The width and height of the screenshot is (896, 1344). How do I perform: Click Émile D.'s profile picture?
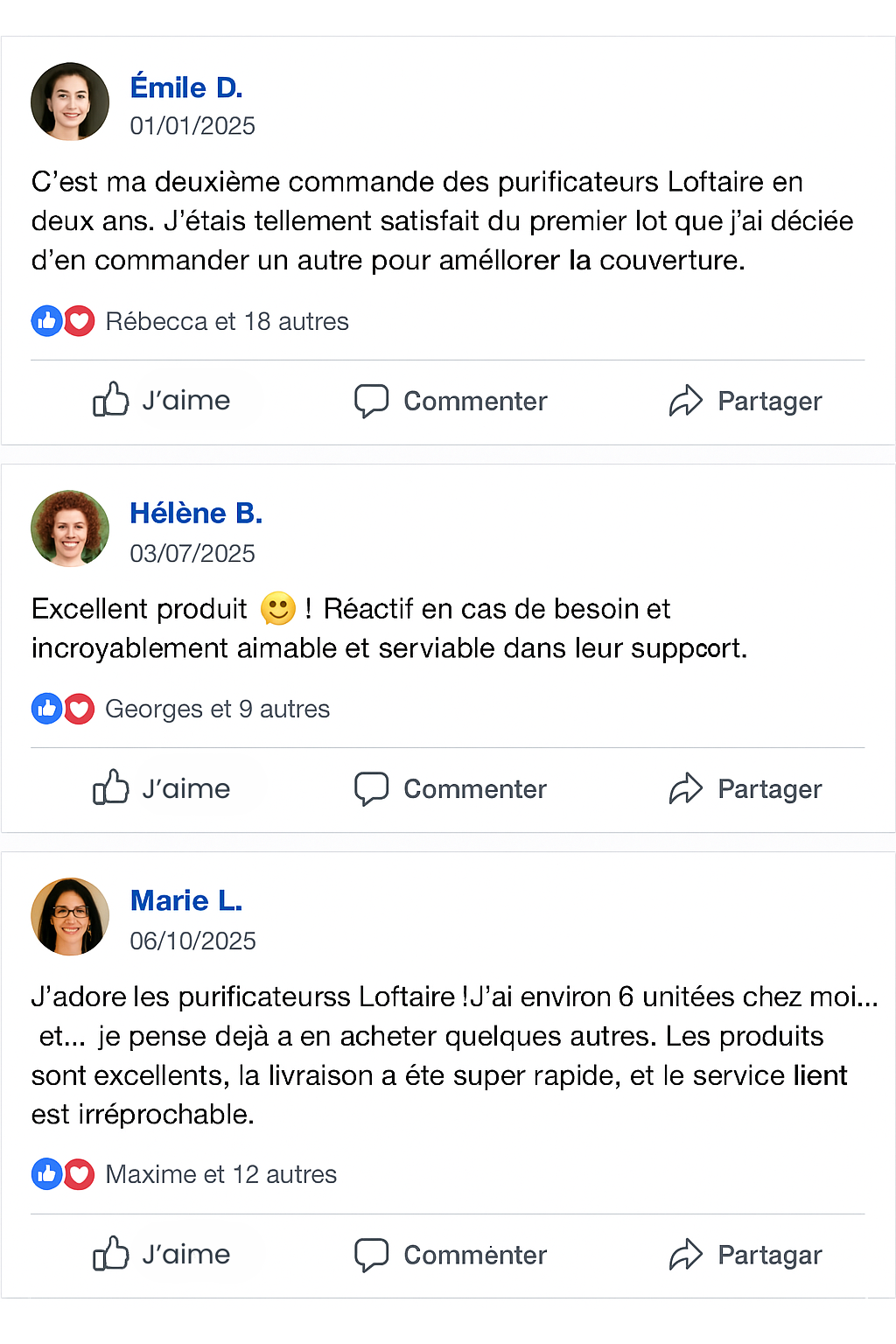[x=70, y=101]
